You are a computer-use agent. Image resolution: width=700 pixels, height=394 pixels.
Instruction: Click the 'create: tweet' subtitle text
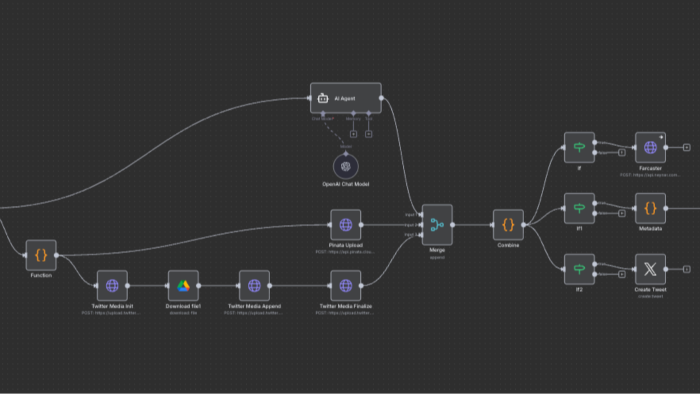click(x=650, y=296)
